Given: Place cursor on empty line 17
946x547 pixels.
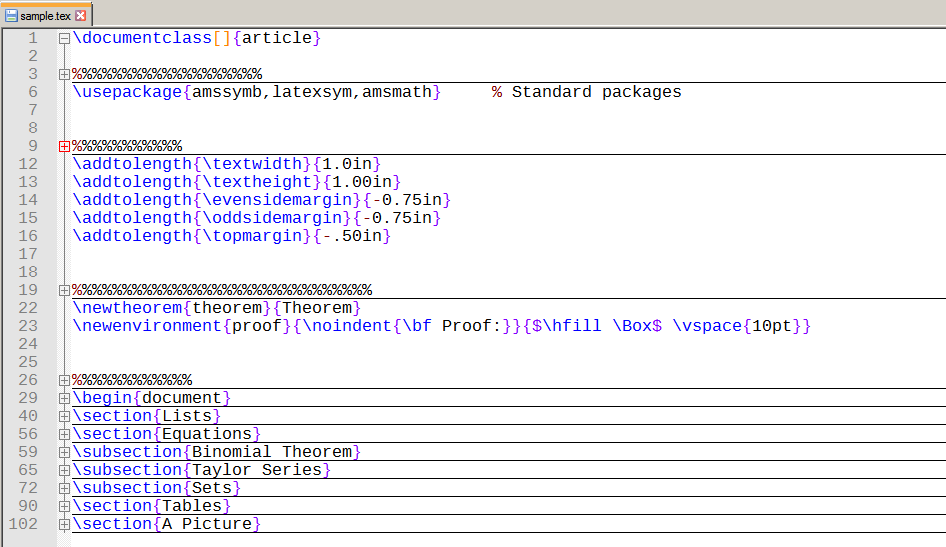Looking at the screenshot, I should (x=507, y=255).
